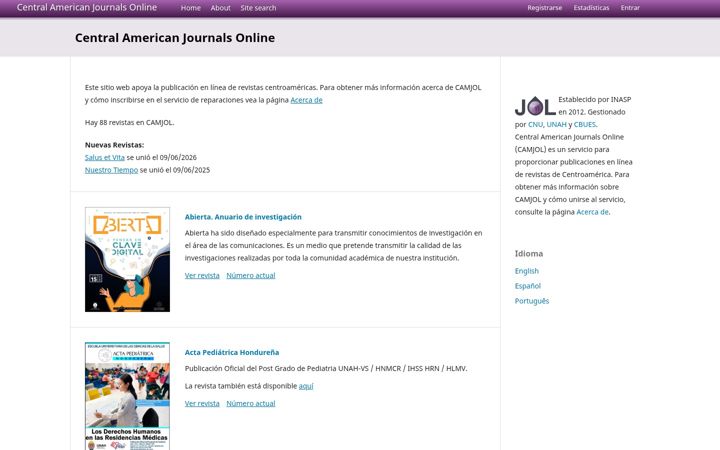Click Ver revista under Abierta
The image size is (720, 450).
point(202,276)
